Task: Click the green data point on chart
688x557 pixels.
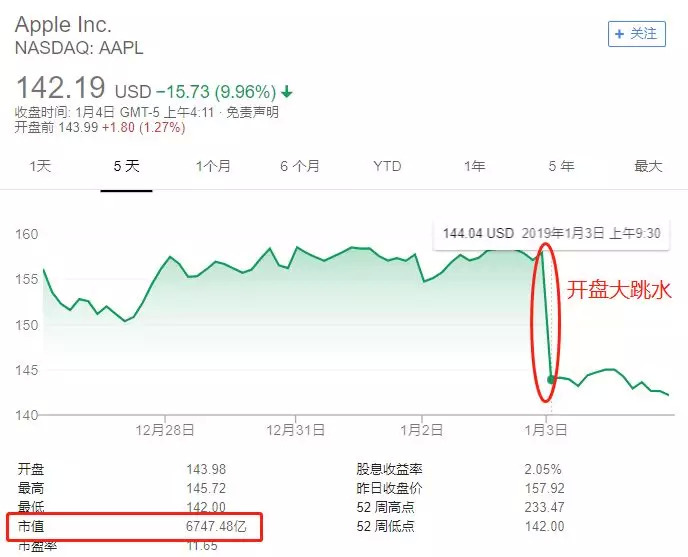Action: 551,379
